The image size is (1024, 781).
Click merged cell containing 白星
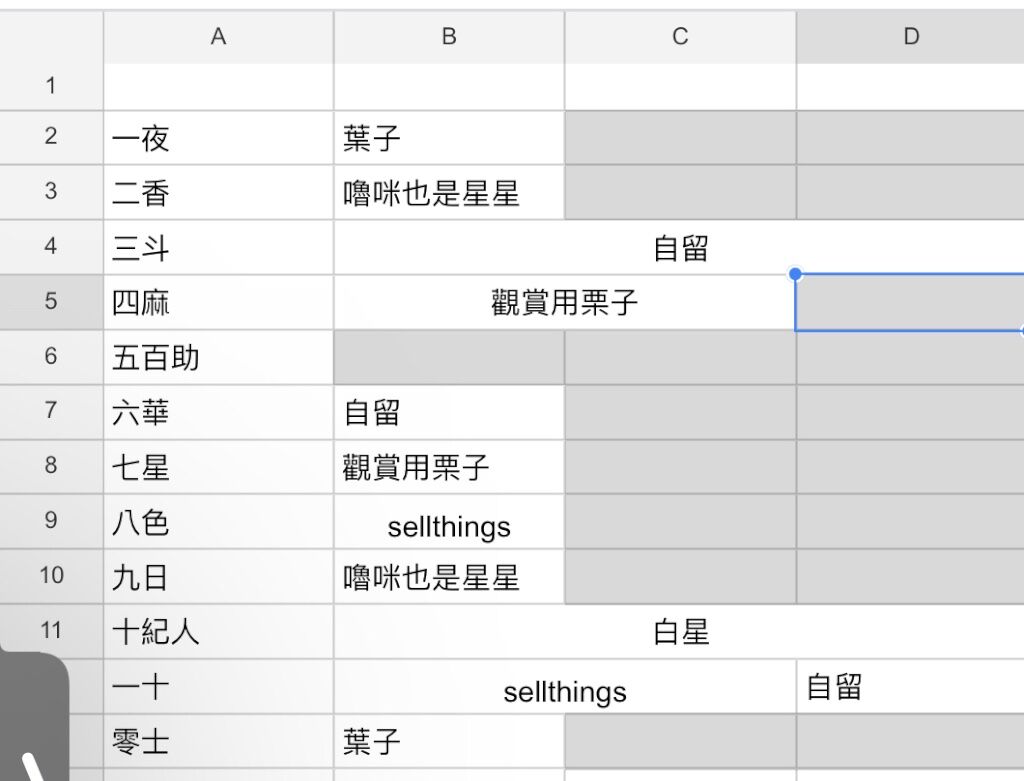[679, 631]
